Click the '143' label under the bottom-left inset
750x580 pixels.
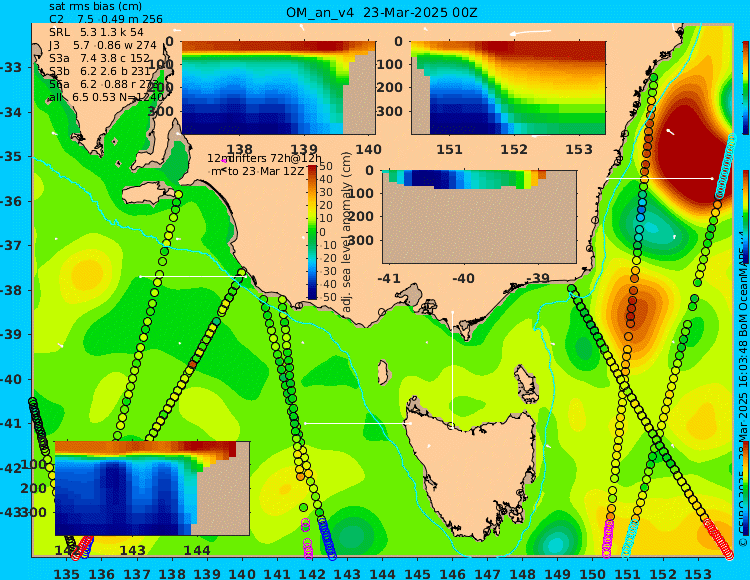132,550
